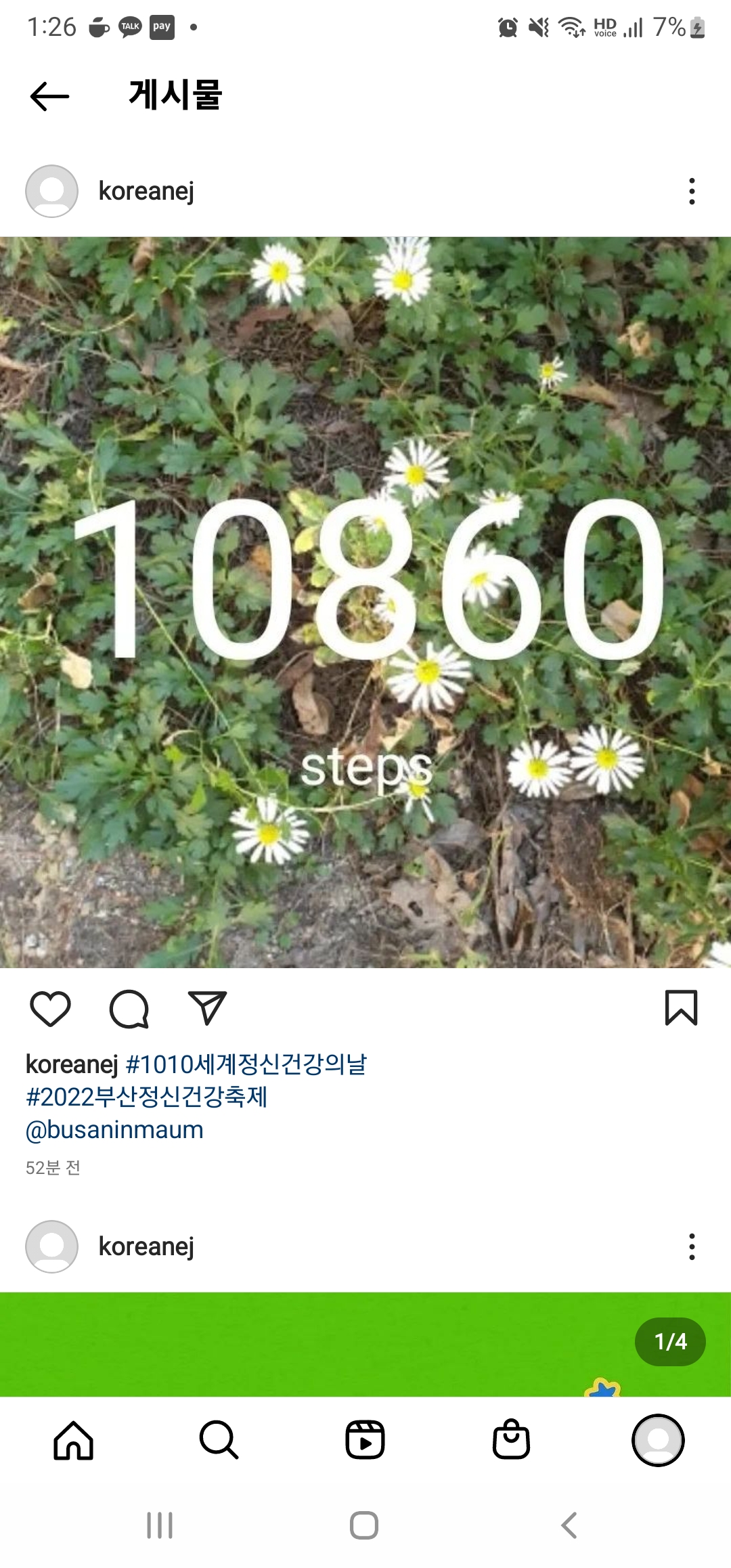Image resolution: width=731 pixels, height=1568 pixels.
Task: Tap koreanej avatar on the first post
Action: [x=51, y=191]
